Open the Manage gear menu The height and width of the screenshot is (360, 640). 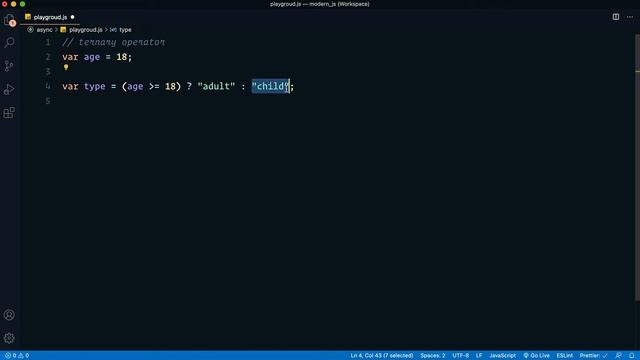pos(9,338)
